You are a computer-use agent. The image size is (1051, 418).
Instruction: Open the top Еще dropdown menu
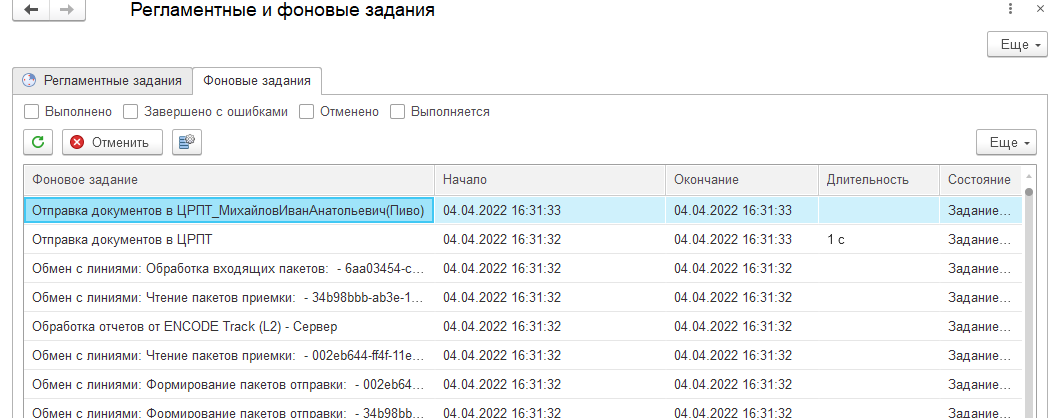click(1016, 45)
